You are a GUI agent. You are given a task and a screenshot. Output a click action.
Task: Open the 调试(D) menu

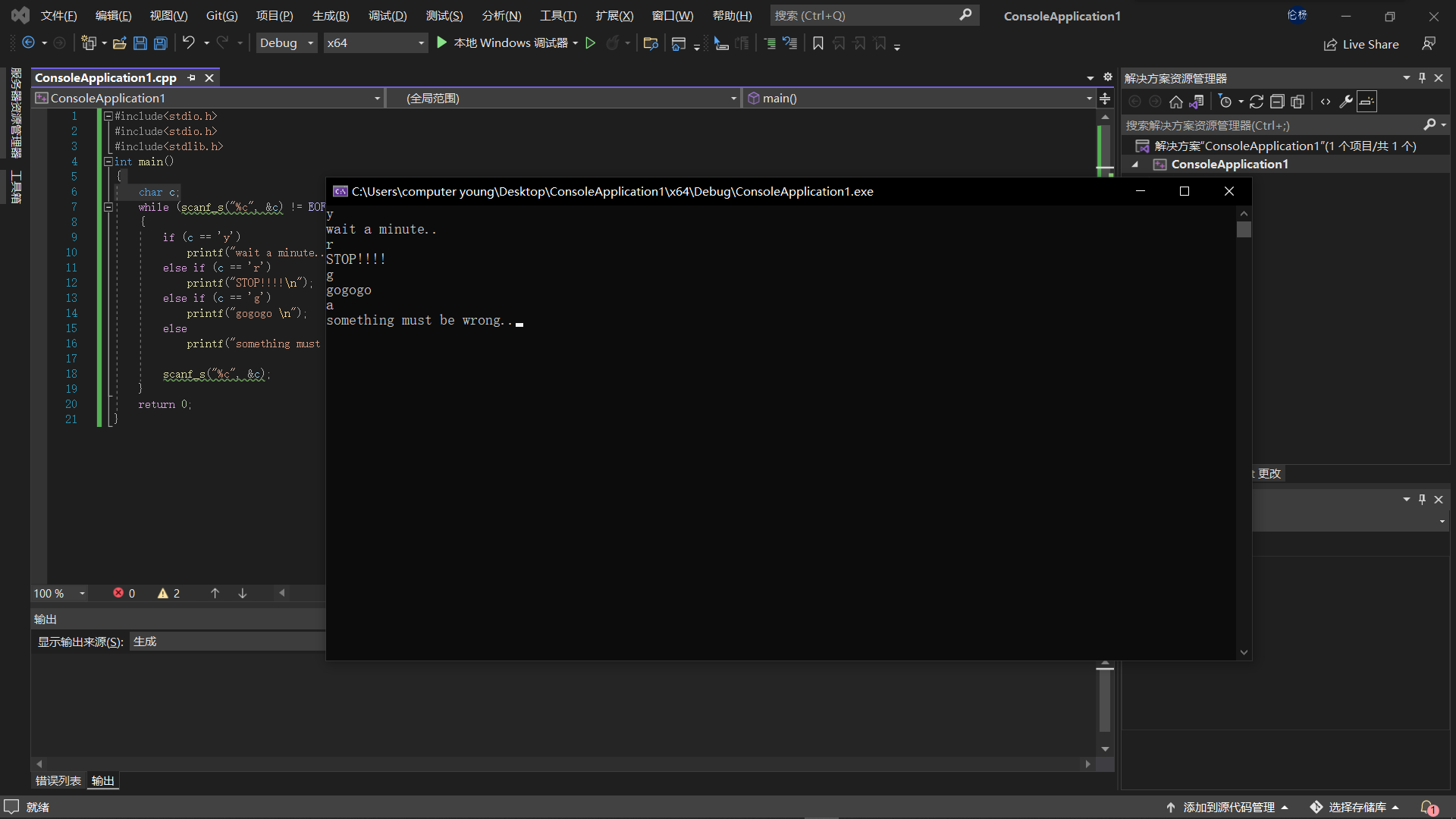pos(388,15)
